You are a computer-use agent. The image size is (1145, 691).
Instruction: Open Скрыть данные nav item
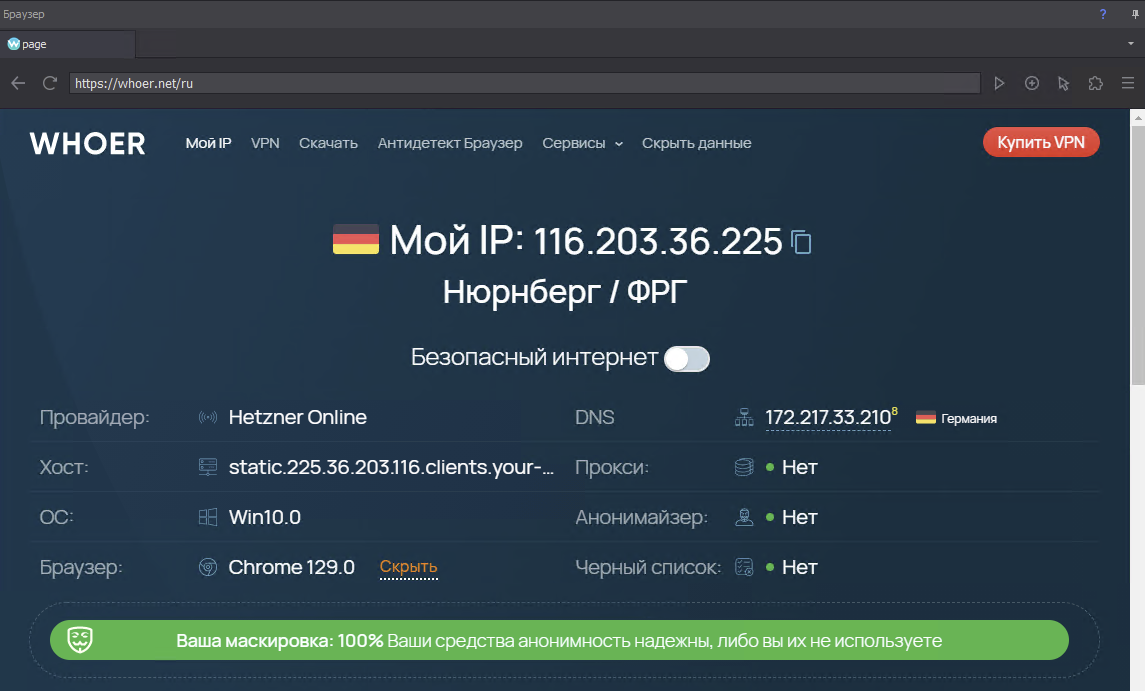(x=697, y=143)
